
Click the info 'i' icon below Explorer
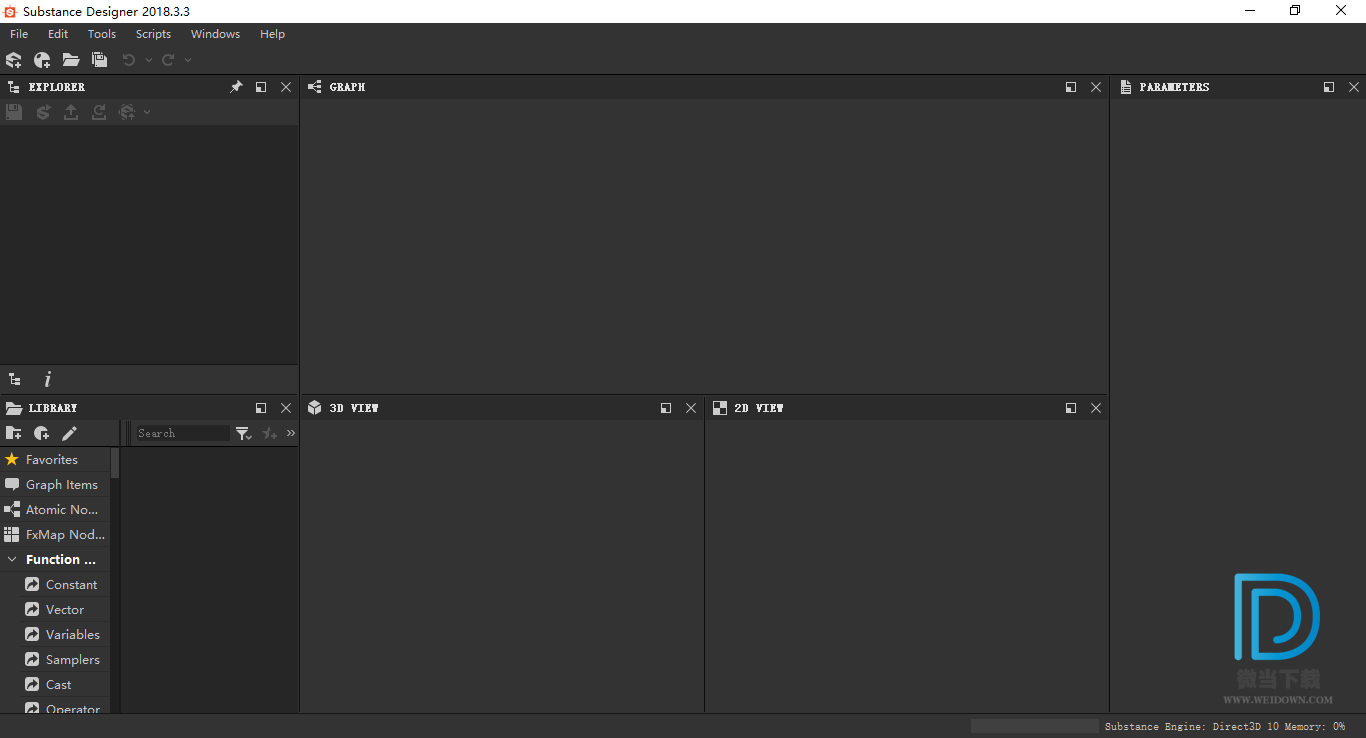point(47,380)
